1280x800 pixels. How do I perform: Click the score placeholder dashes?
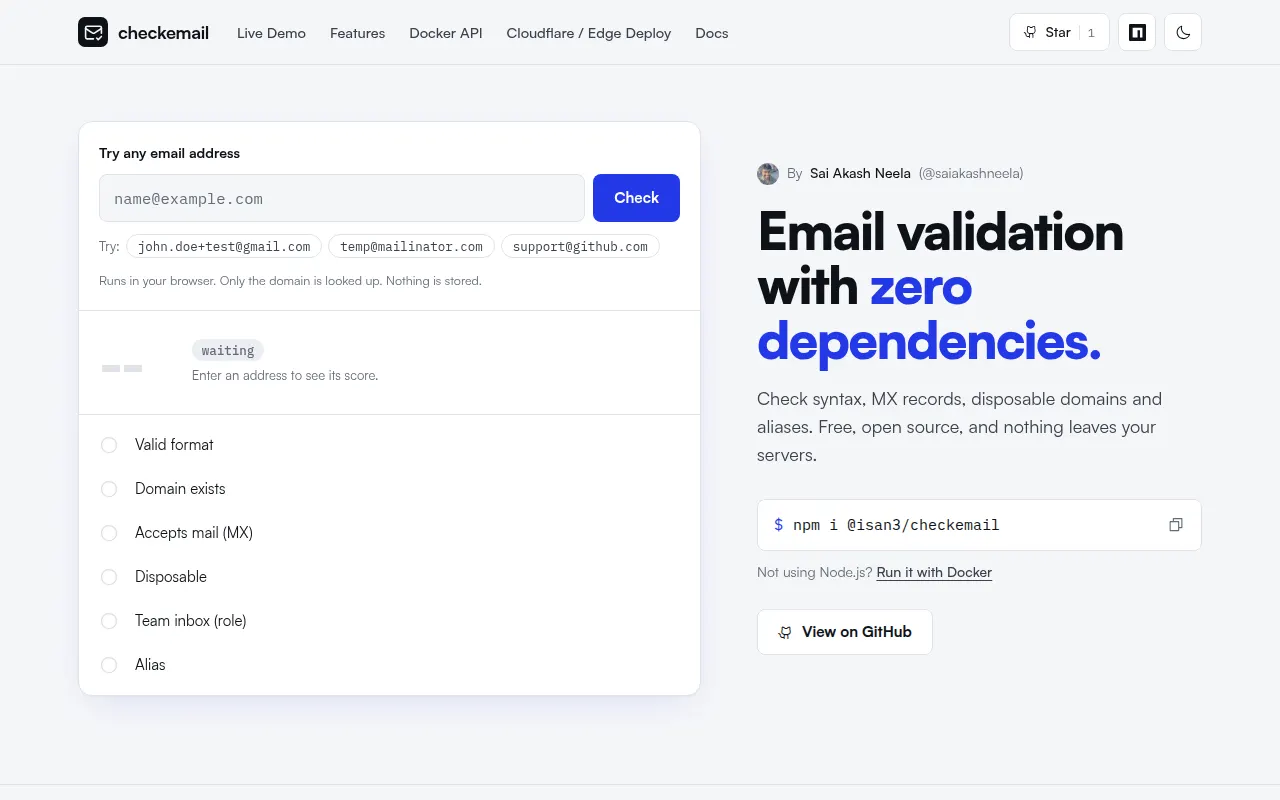pyautogui.click(x=122, y=369)
